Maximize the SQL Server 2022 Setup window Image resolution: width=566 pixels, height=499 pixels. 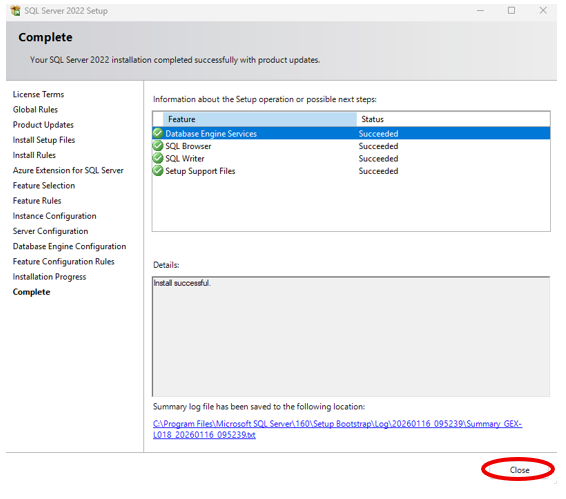click(x=511, y=11)
